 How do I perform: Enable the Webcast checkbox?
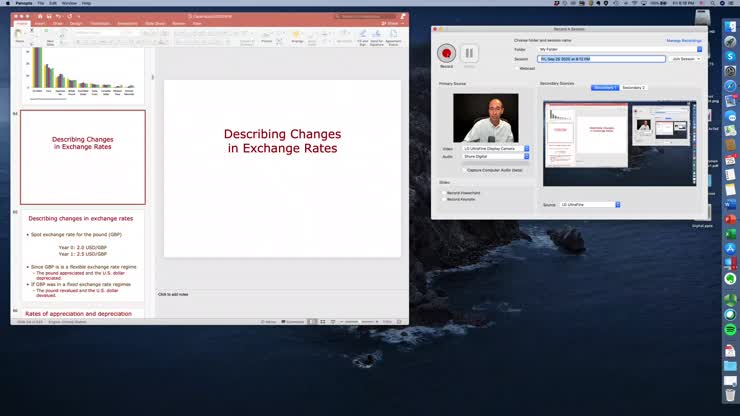(x=517, y=68)
